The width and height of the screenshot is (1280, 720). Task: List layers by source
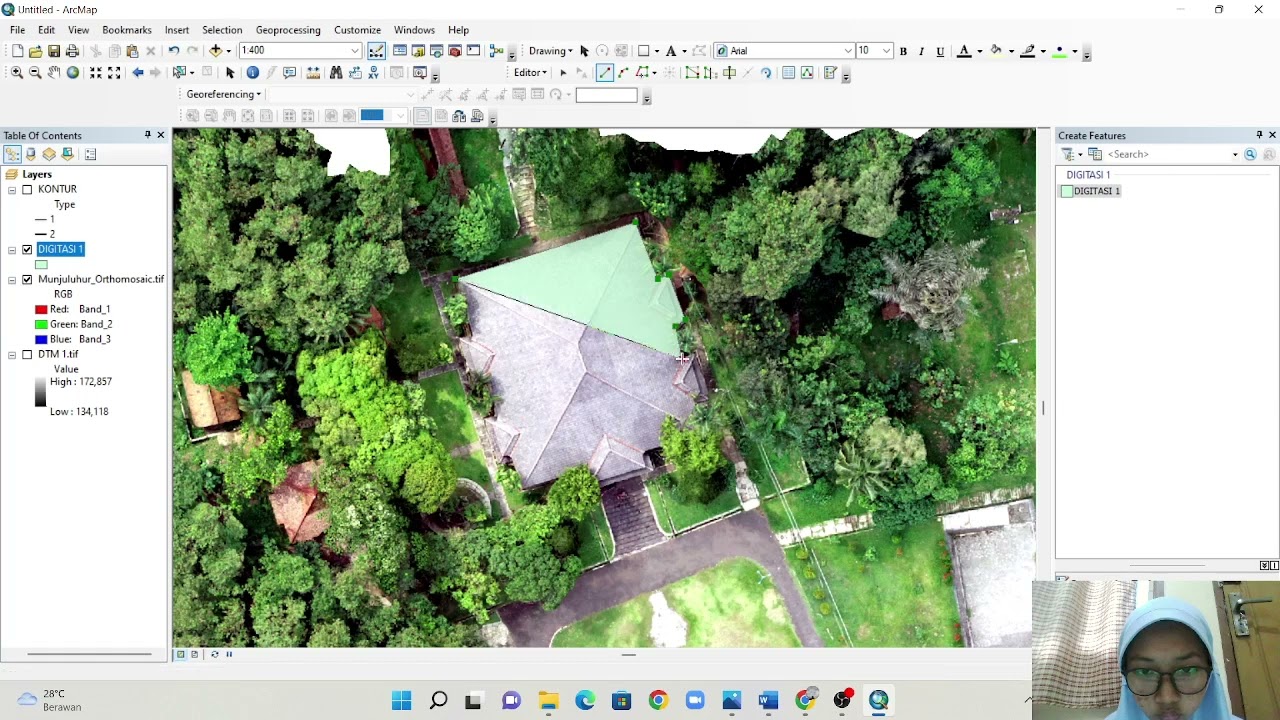point(31,154)
